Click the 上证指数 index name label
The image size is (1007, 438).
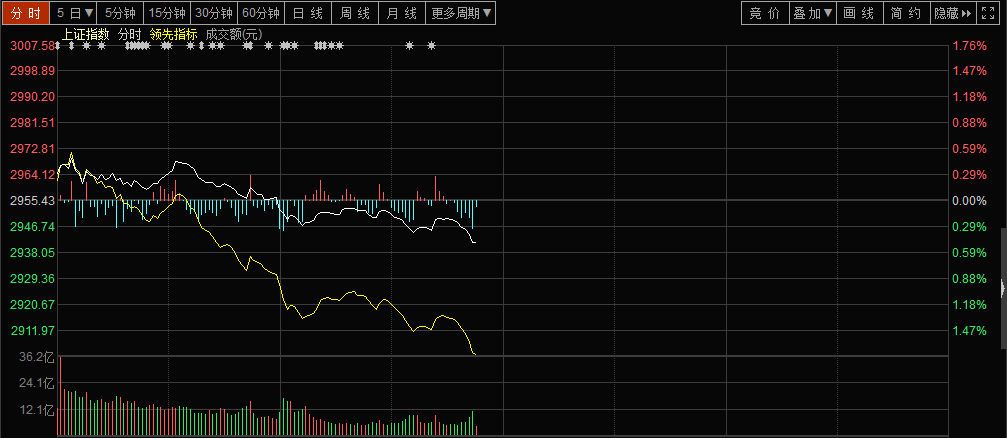(85, 33)
